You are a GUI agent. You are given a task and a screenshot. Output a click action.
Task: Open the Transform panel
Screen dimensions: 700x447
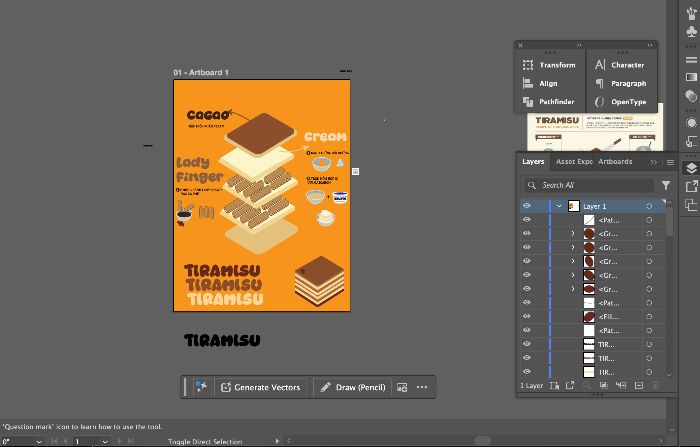pyautogui.click(x=549, y=65)
